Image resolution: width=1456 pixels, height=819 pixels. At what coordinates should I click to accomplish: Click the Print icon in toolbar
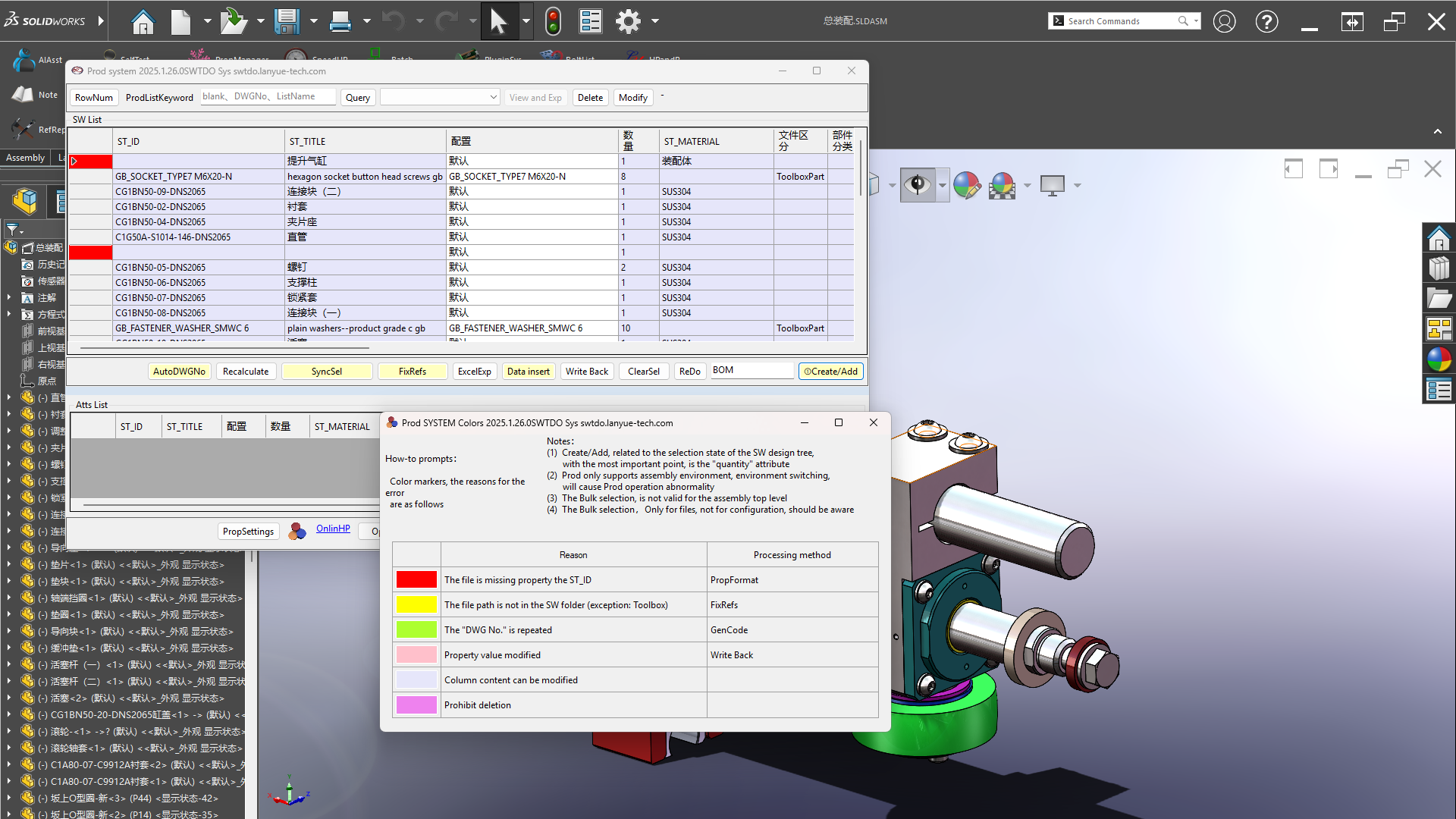pyautogui.click(x=340, y=21)
